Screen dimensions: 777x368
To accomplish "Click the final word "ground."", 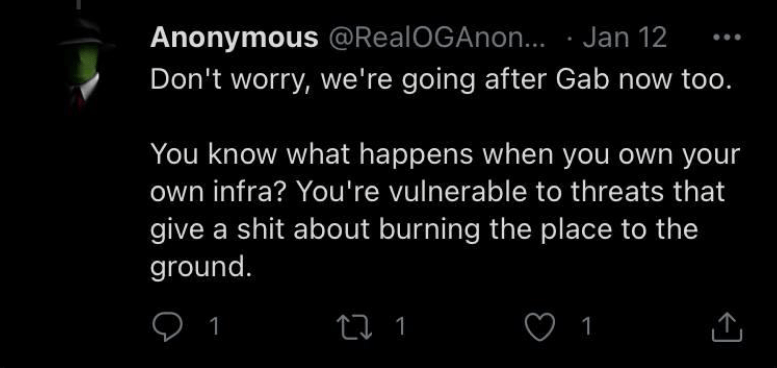I will 198,268.
